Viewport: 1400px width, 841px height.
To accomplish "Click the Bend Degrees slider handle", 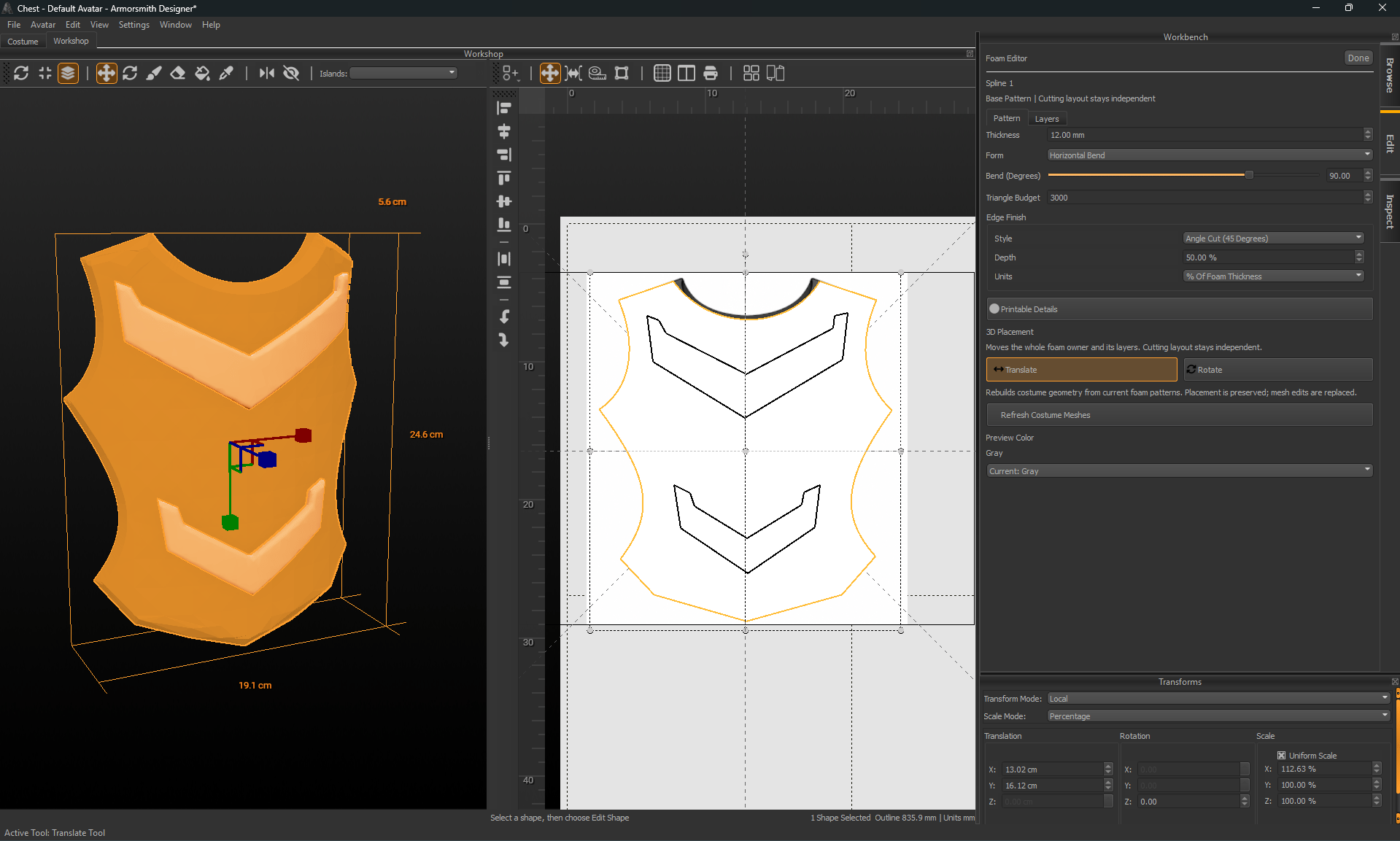I will click(1249, 175).
